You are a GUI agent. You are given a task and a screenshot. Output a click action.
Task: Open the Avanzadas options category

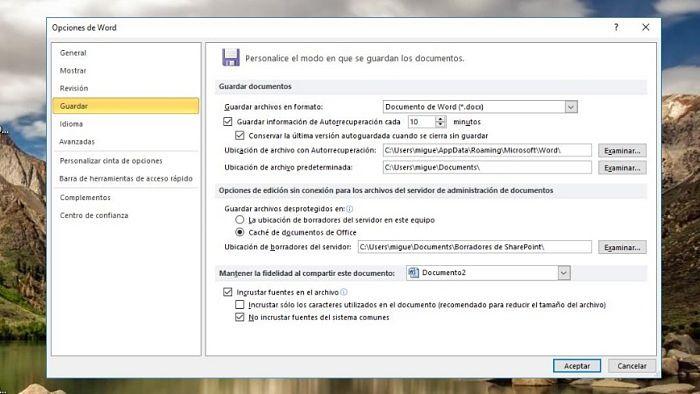pyautogui.click(x=77, y=141)
